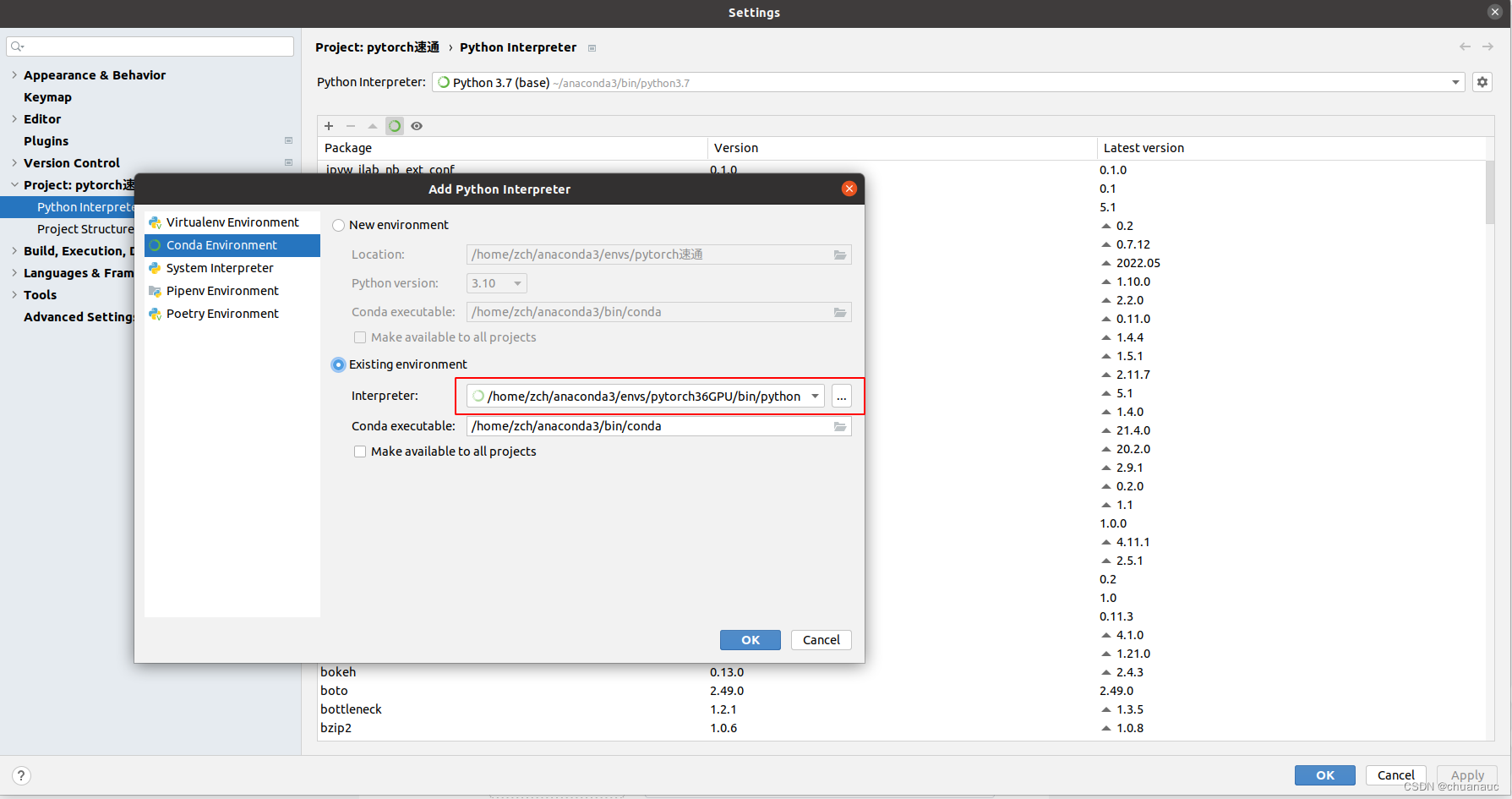
Task: Click the help question mark icon
Action: (x=22, y=775)
